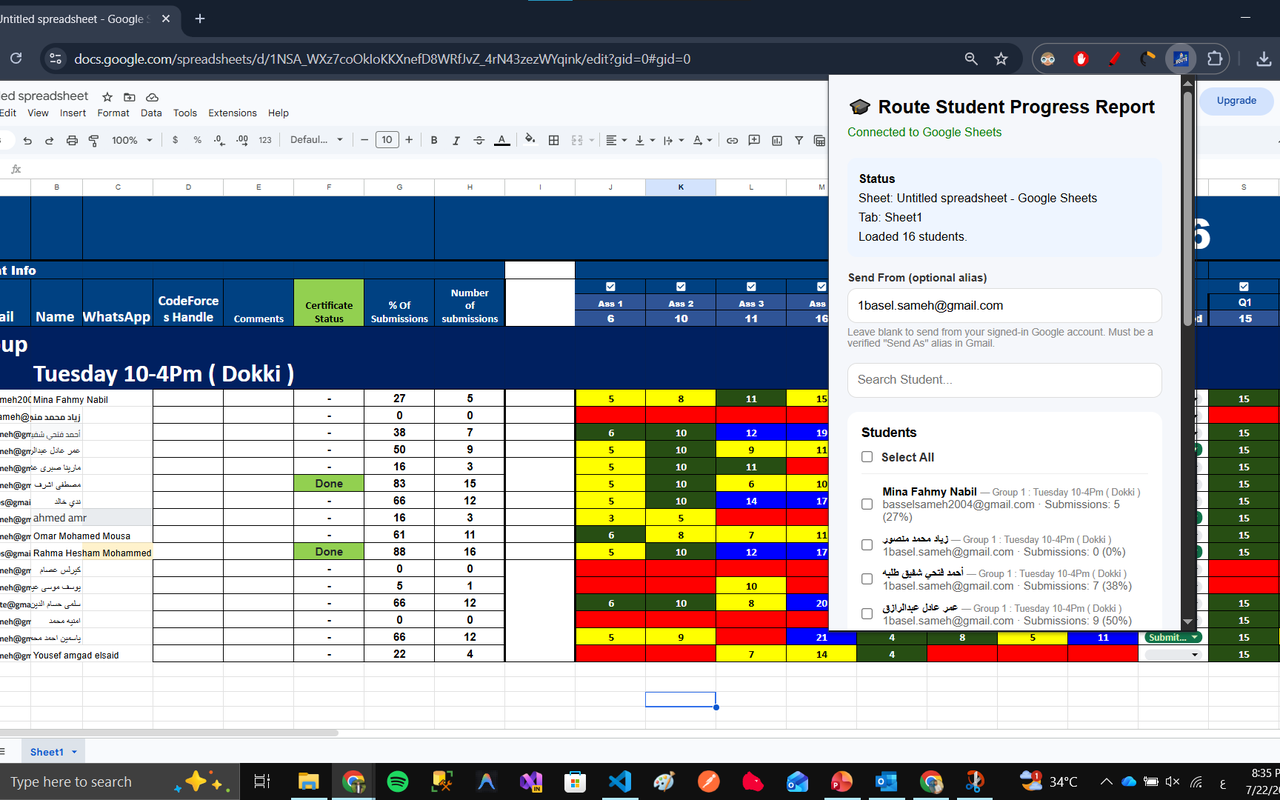Click the Create a filter icon

pyautogui.click(x=798, y=140)
